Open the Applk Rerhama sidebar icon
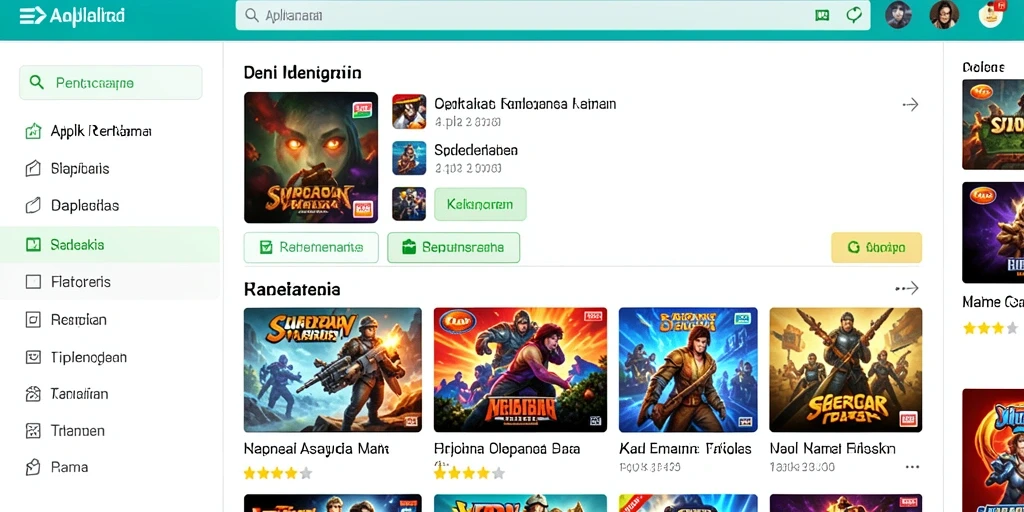 33,131
